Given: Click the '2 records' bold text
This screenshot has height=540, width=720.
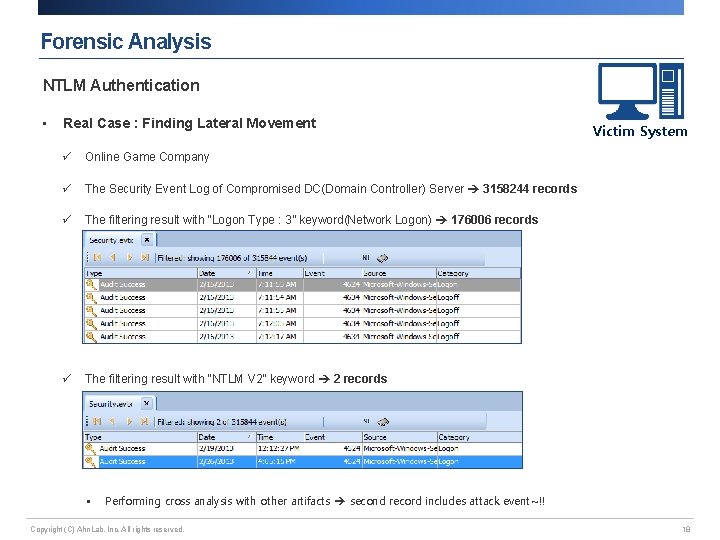Looking at the screenshot, I should point(360,379).
